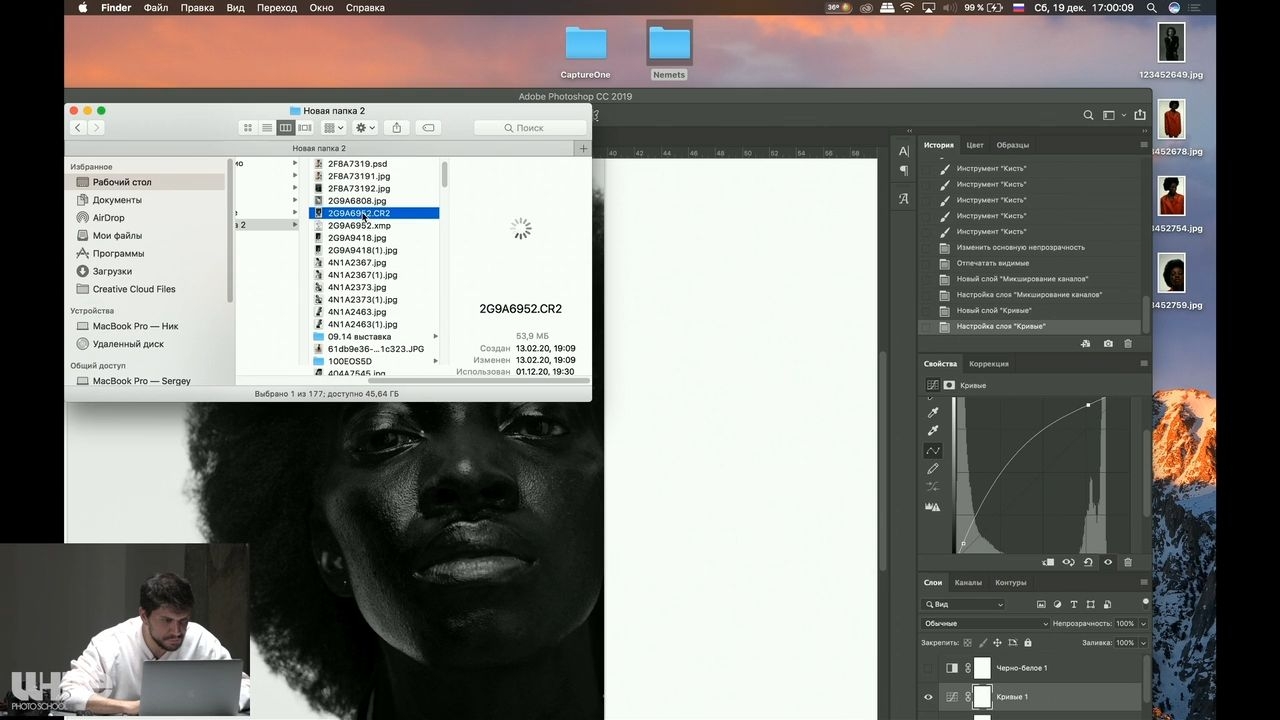Image resolution: width=1280 pixels, height=720 pixels.
Task: Open the layer filter type dropdown Вид
Action: tap(963, 605)
